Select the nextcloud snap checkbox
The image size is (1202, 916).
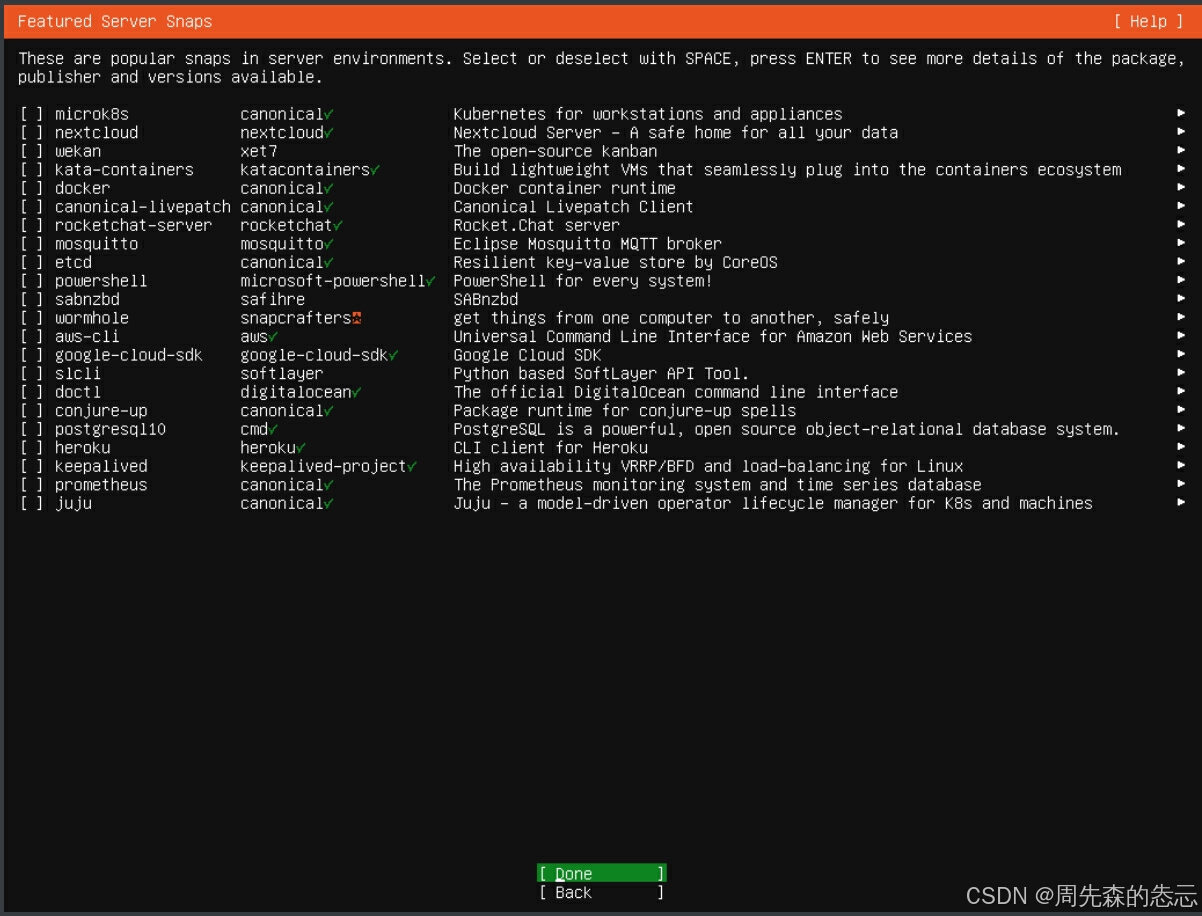point(32,132)
